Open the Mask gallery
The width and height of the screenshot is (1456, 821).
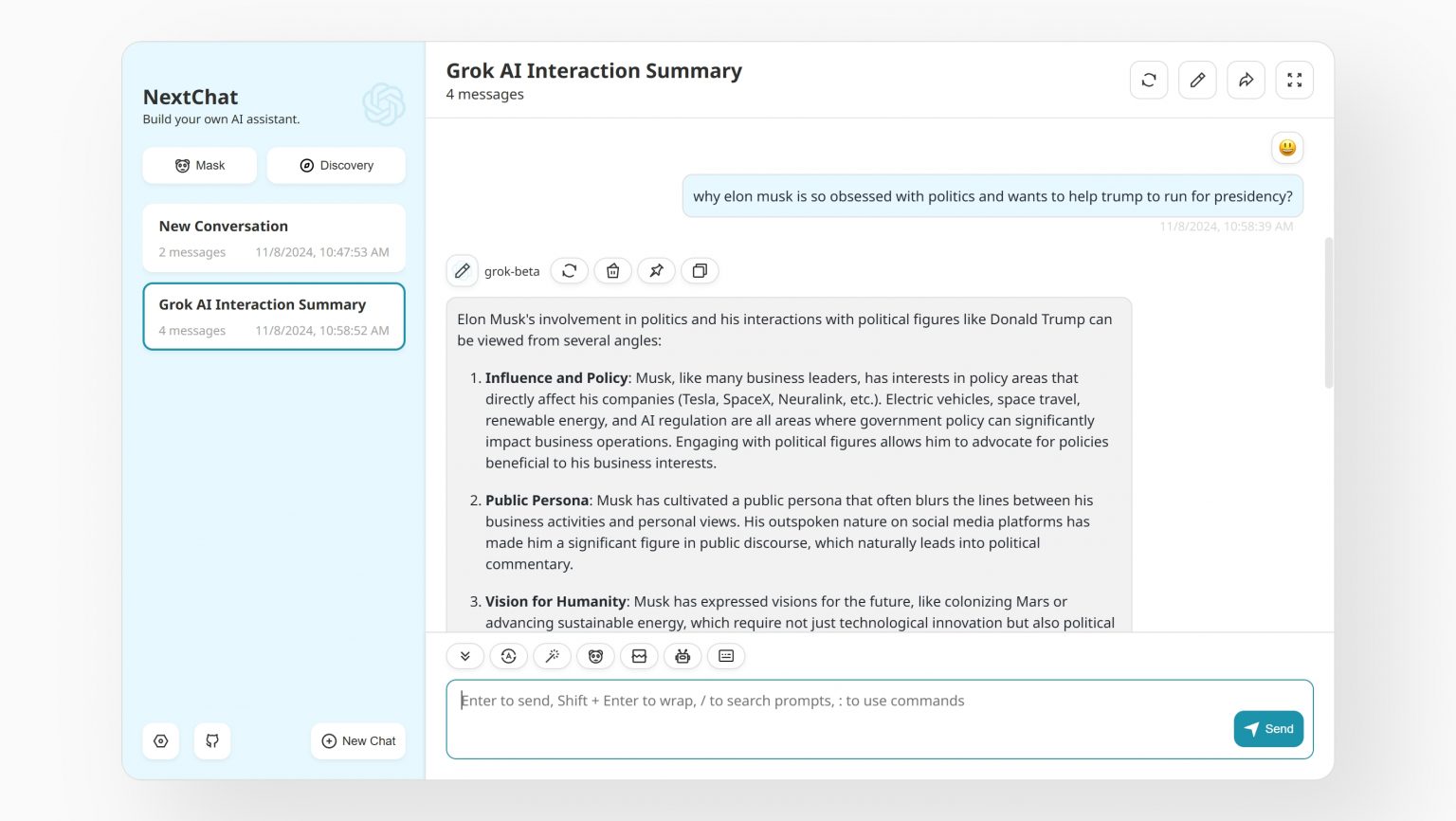pos(199,165)
